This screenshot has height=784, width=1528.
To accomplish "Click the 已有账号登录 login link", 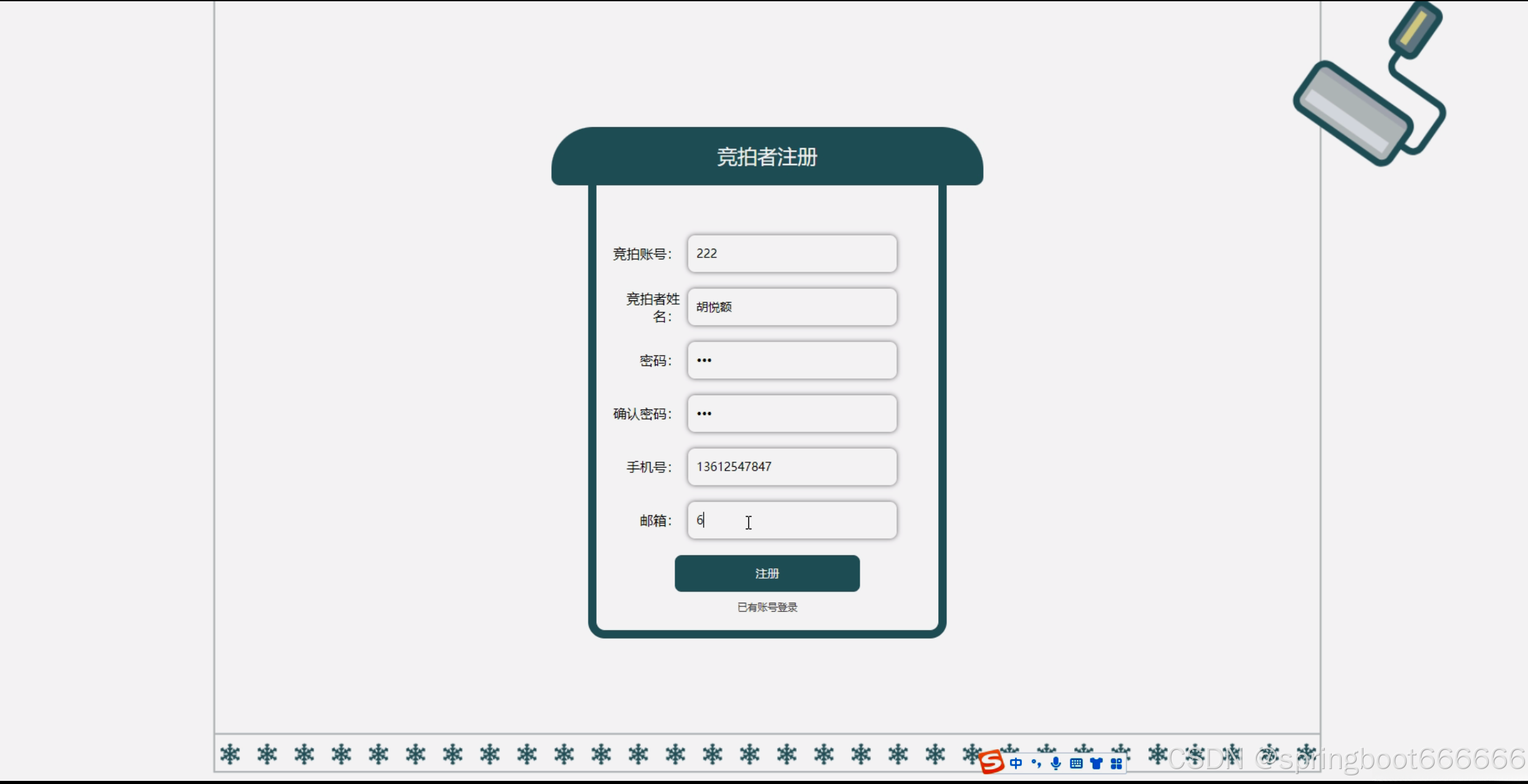I will tap(767, 607).
